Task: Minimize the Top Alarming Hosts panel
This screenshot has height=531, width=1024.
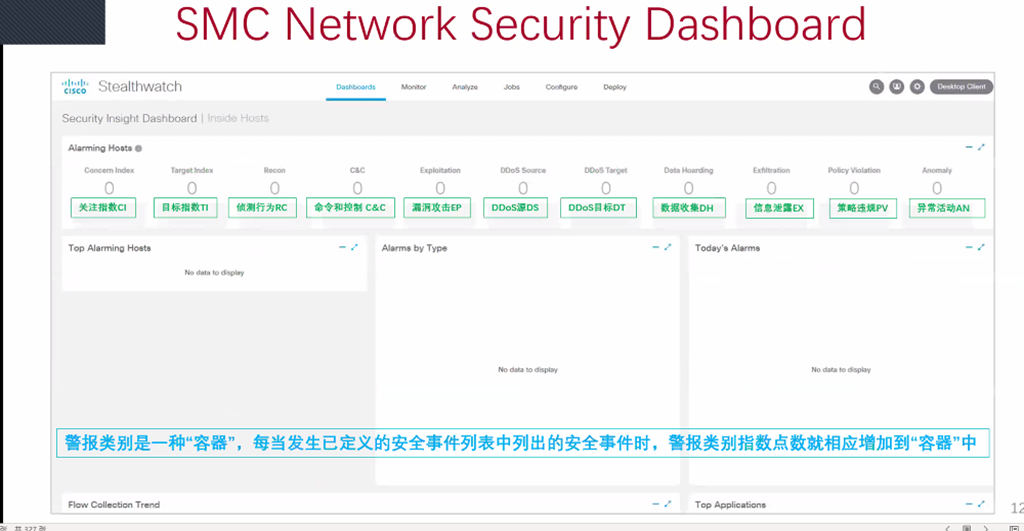Action: (x=342, y=248)
